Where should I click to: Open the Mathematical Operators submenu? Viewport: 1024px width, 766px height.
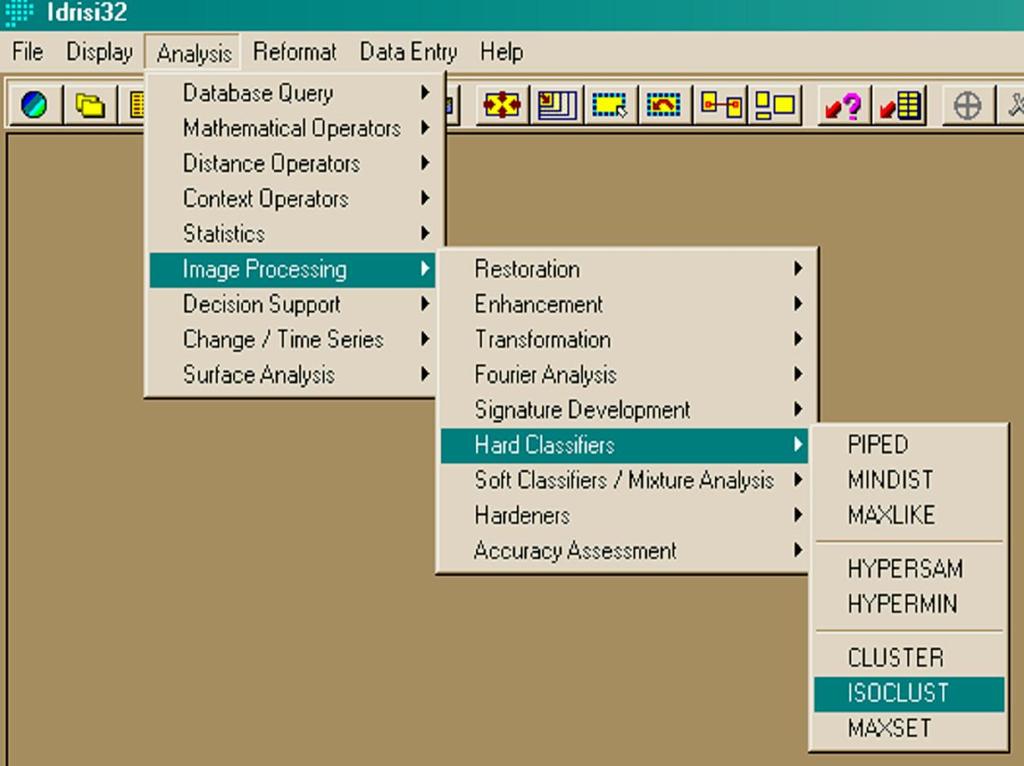[x=293, y=128]
